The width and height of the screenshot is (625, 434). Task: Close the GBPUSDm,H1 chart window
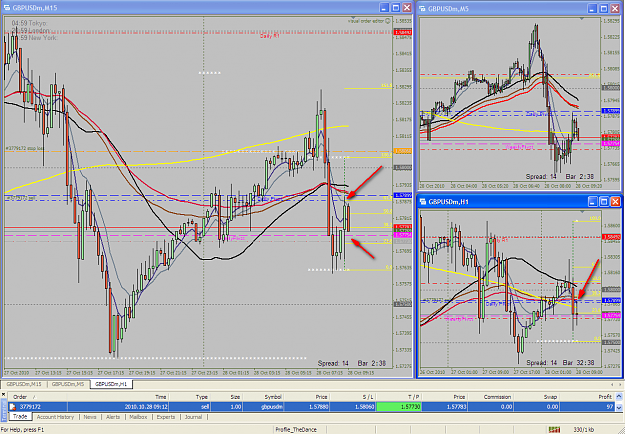tap(615, 202)
